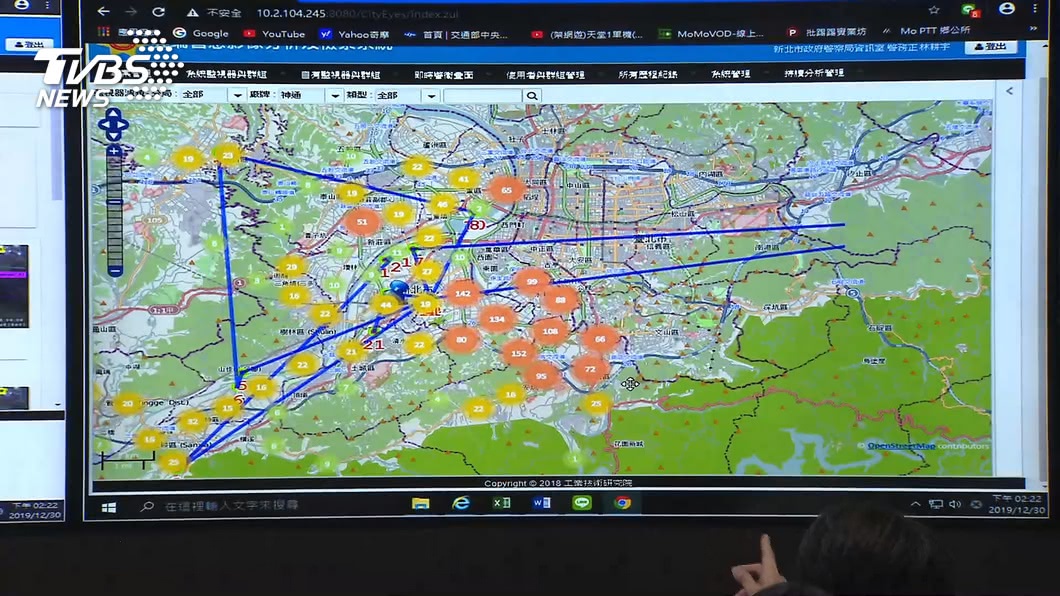Click the magnifier search button

pyautogui.click(x=532, y=96)
